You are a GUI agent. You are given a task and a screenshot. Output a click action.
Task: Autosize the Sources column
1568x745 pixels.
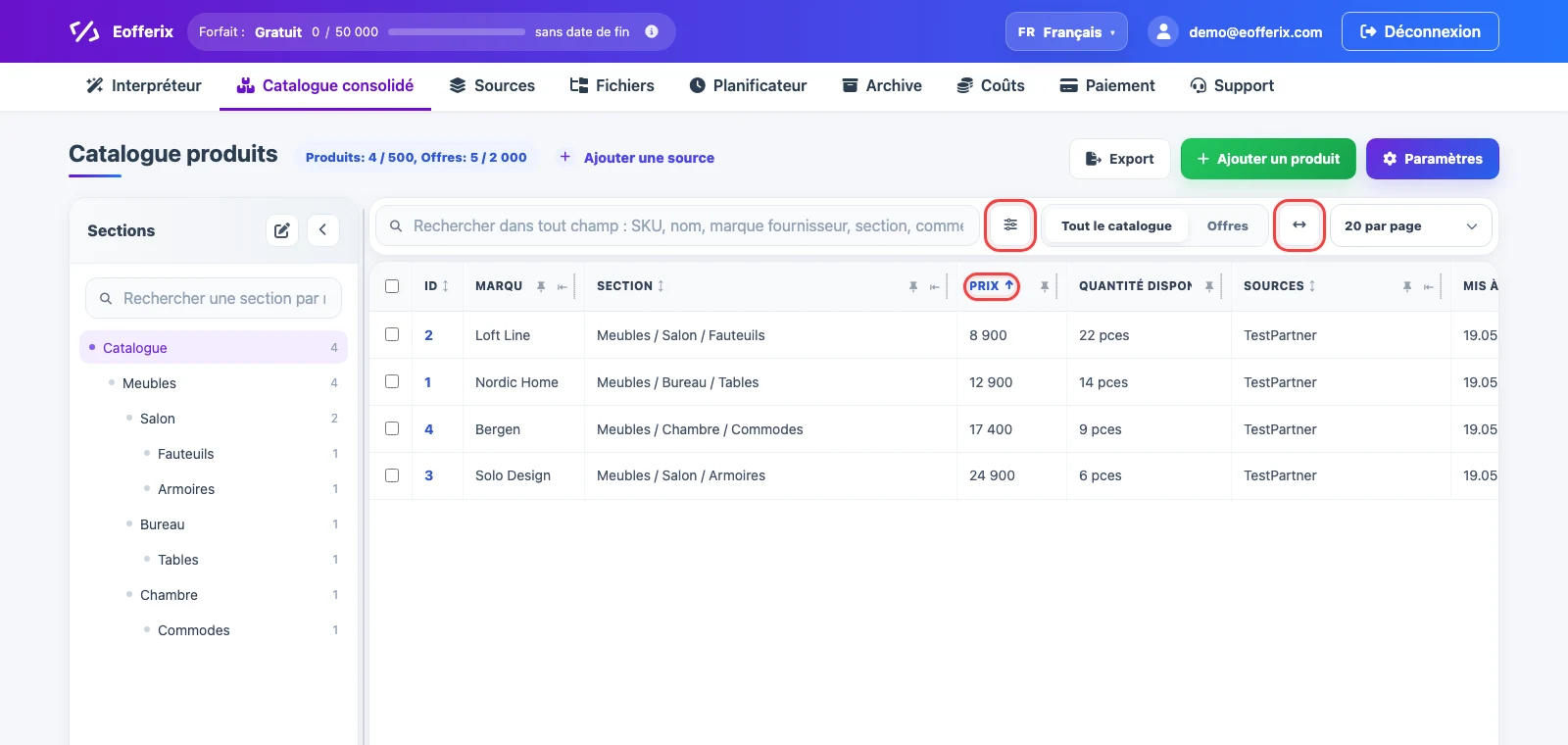coord(1429,286)
